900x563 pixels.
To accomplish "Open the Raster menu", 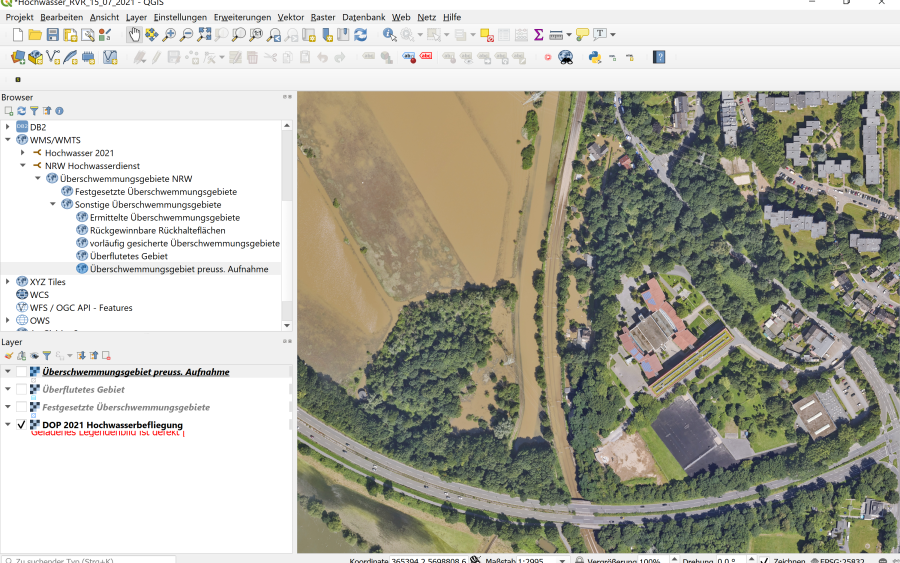I will [x=322, y=17].
